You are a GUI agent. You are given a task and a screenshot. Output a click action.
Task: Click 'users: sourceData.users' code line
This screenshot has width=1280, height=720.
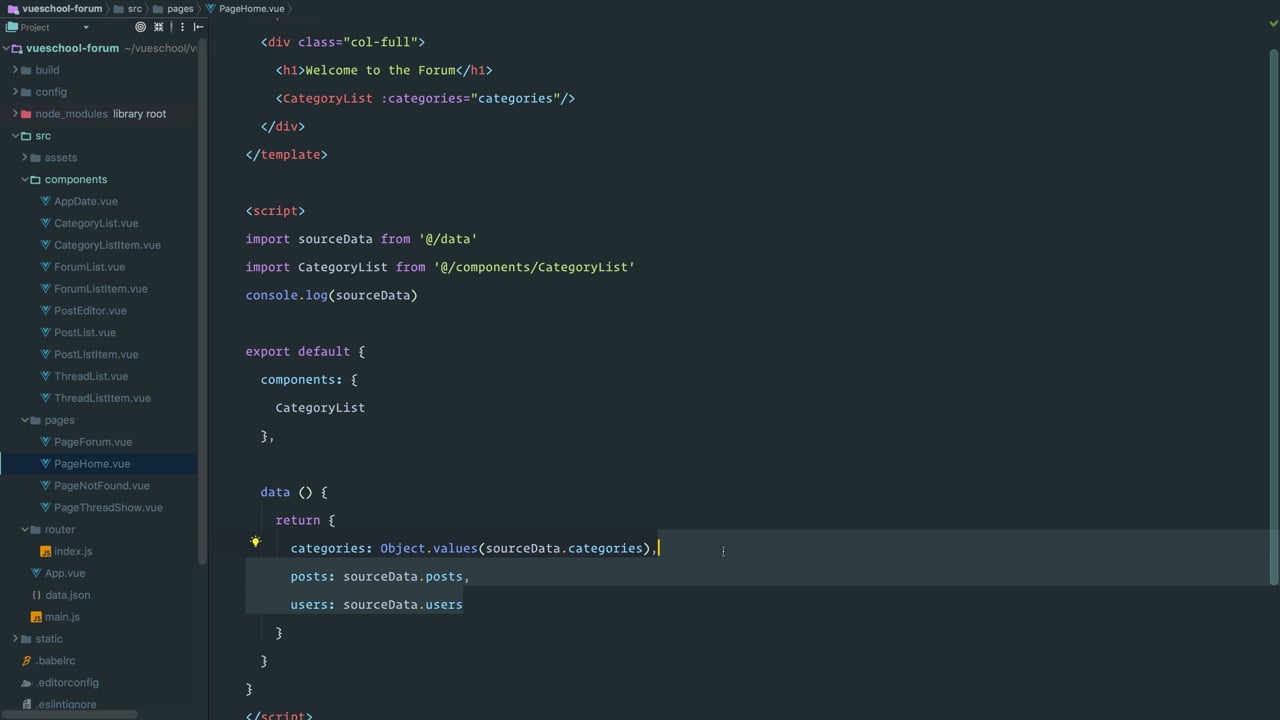[x=376, y=605]
